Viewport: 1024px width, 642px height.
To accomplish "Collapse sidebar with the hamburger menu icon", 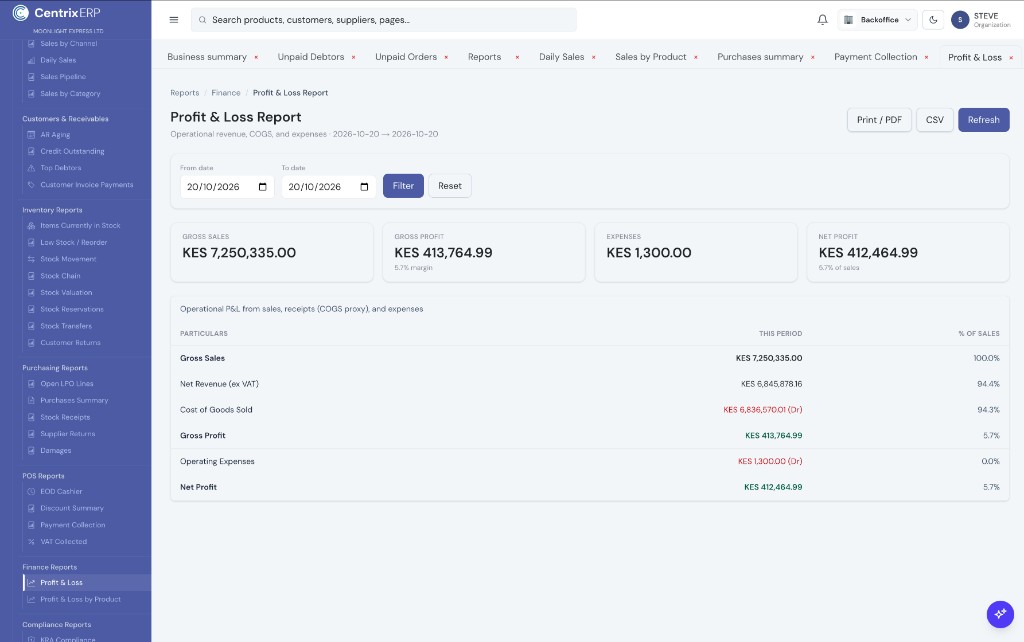I will click(174, 20).
